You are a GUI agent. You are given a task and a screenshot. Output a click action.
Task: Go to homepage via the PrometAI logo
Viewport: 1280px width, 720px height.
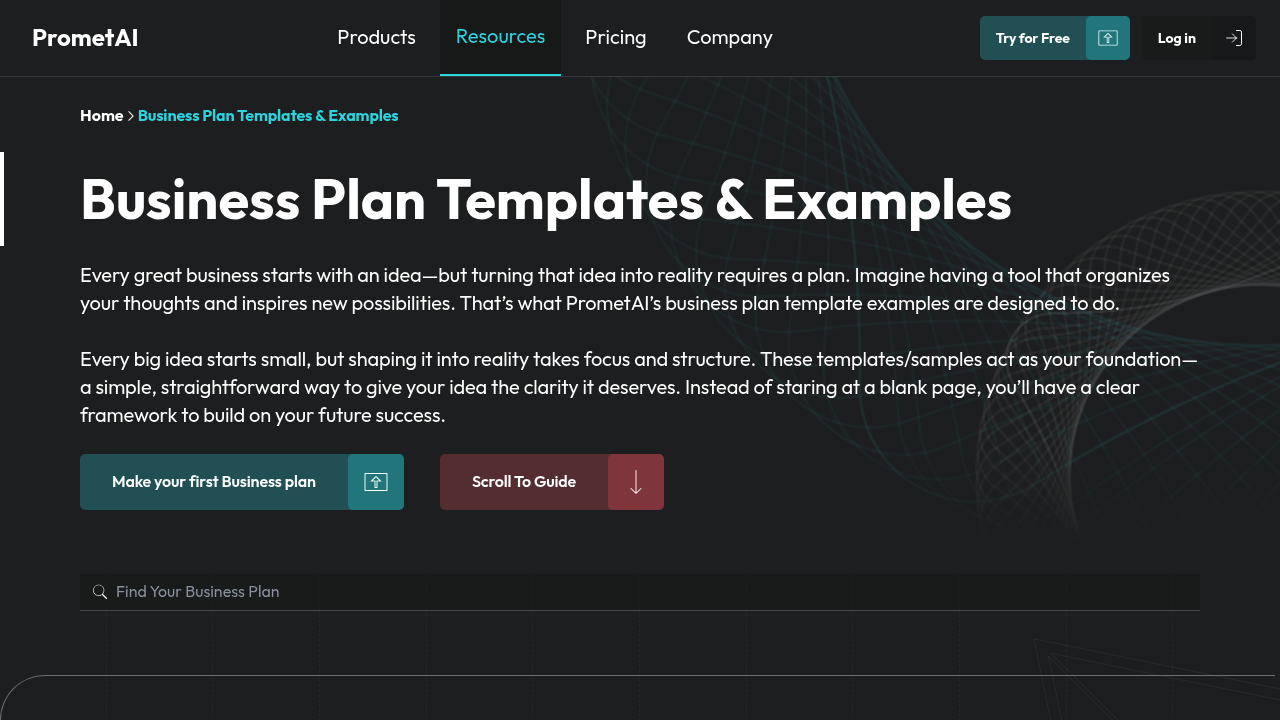coord(85,38)
